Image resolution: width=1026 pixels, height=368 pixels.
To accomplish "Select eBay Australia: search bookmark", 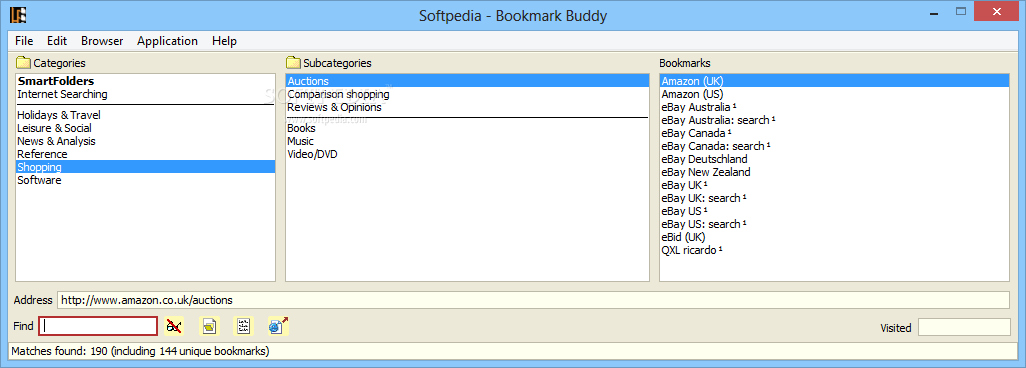I will point(834,120).
